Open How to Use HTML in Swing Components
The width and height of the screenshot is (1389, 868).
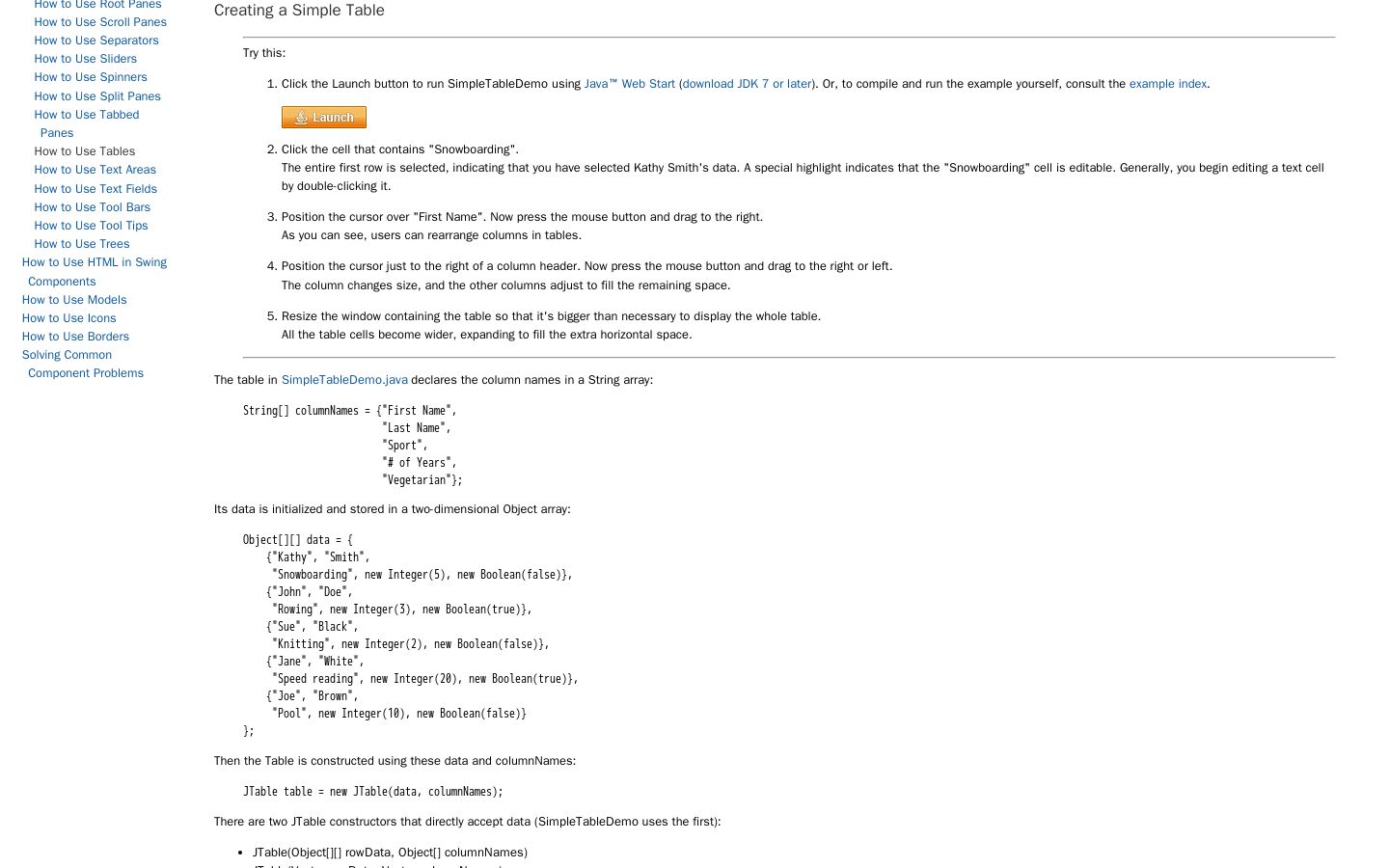click(95, 272)
